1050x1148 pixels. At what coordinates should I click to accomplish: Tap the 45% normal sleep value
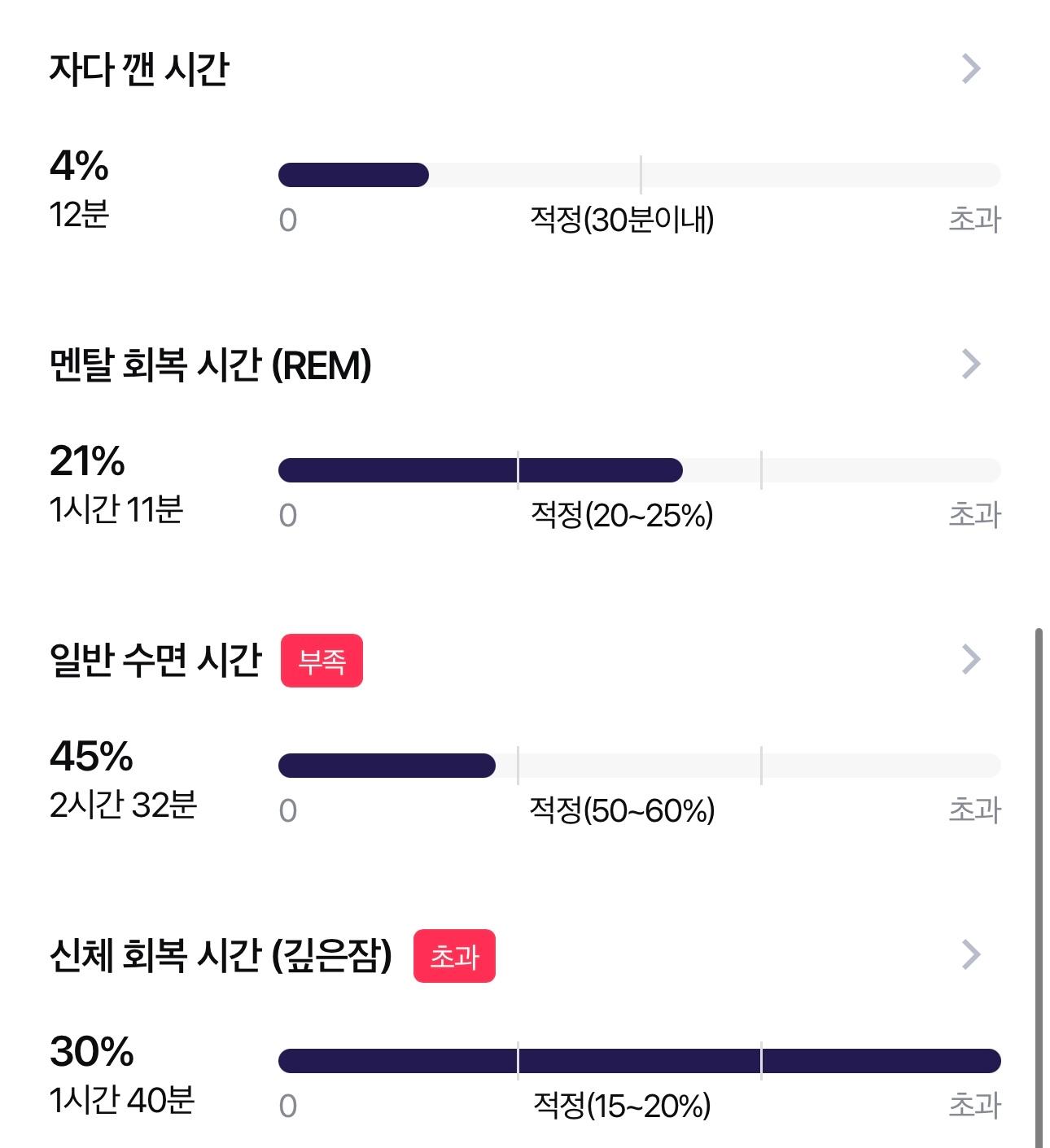tap(91, 757)
